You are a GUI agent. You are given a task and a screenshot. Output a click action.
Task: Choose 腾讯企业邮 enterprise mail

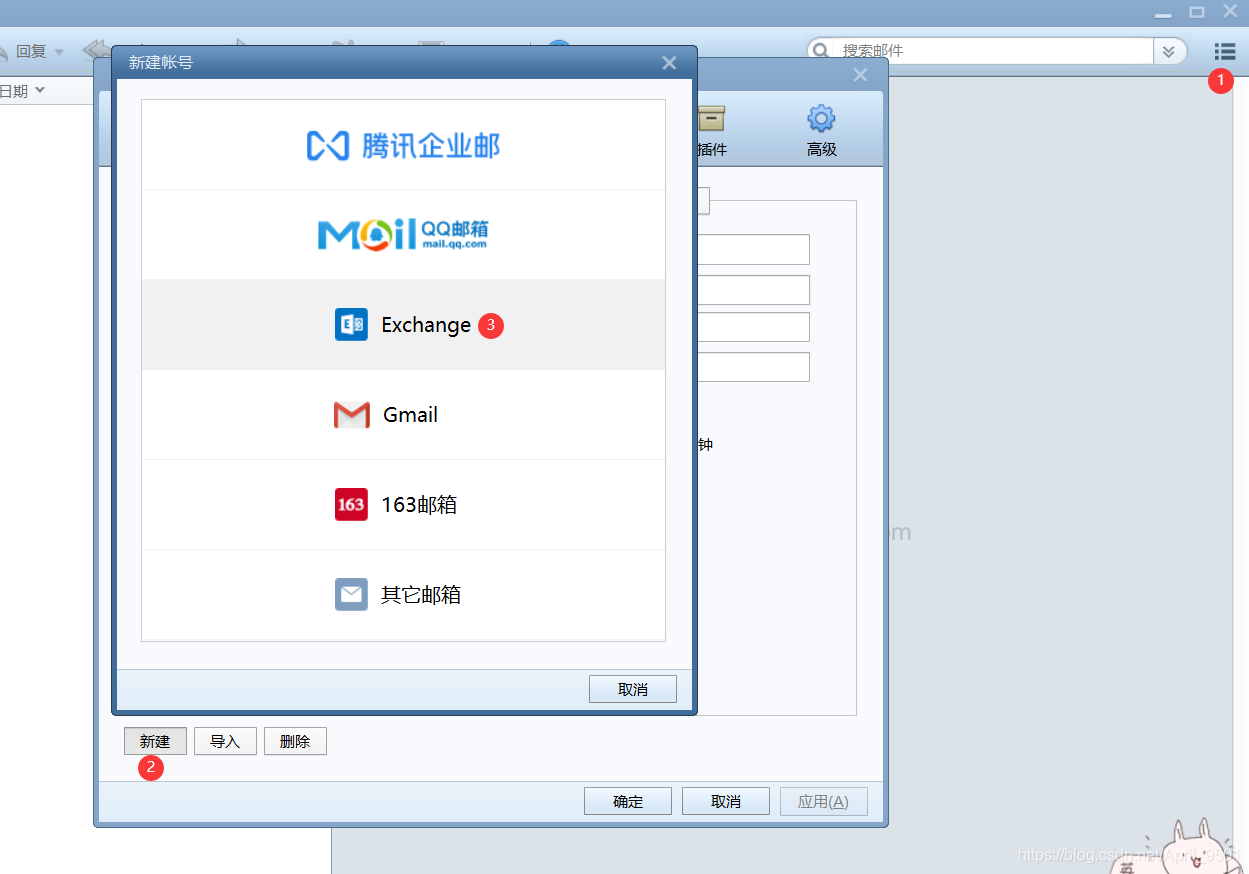[x=403, y=145]
